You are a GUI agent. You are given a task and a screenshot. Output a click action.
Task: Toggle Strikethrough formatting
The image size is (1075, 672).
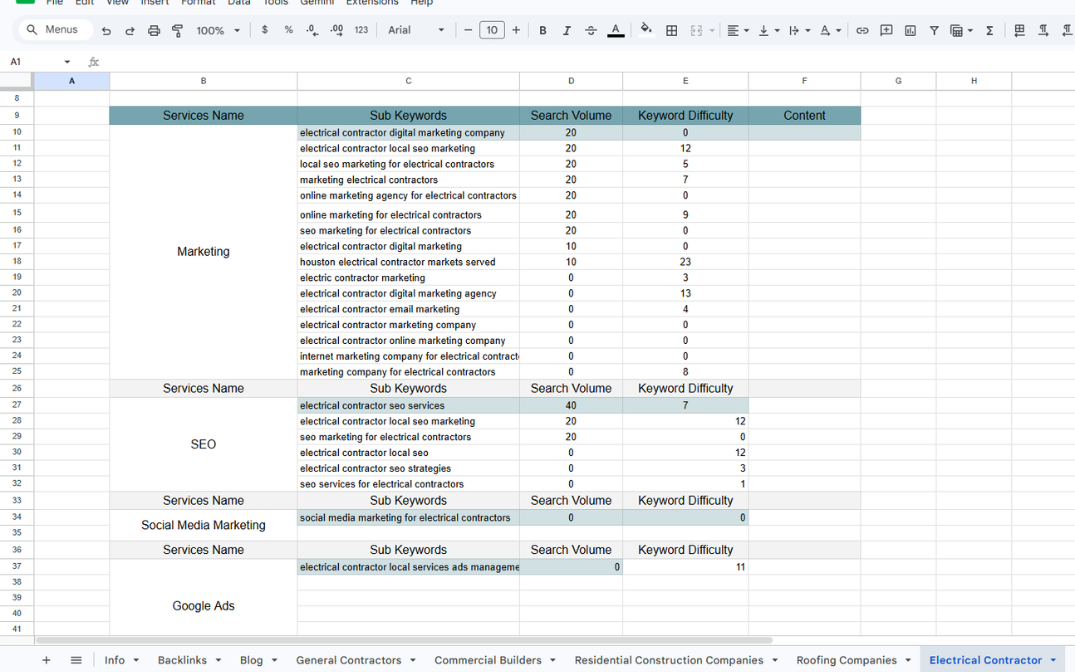[x=591, y=31]
